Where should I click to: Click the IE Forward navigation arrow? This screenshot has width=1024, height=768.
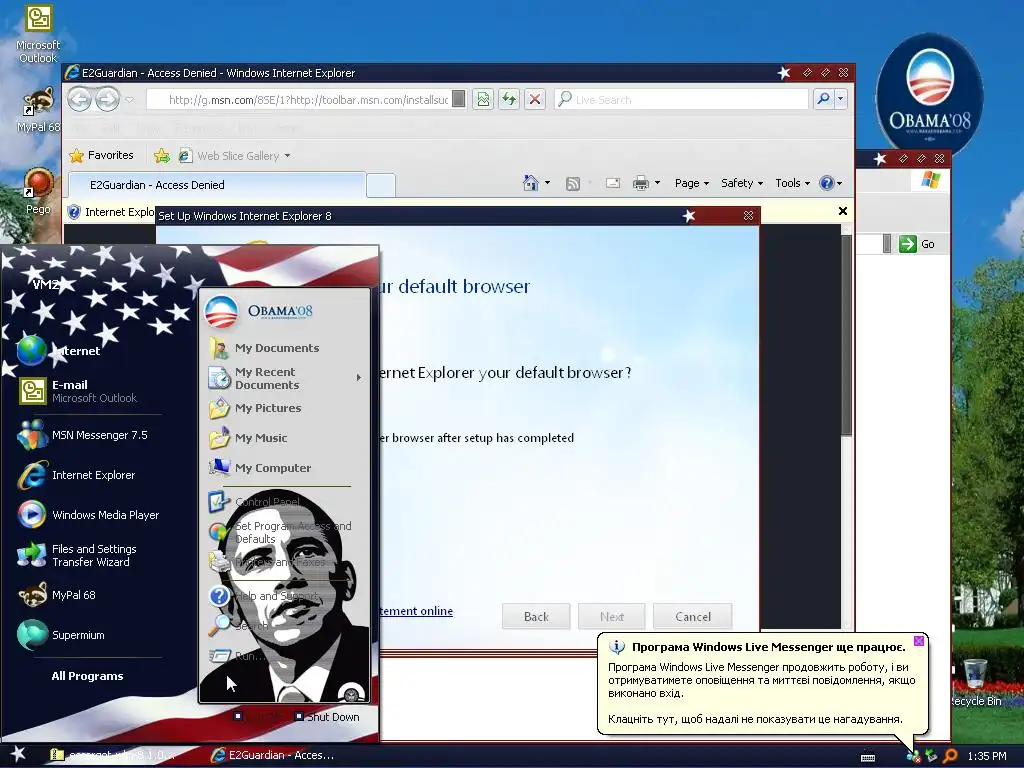pyautogui.click(x=108, y=100)
